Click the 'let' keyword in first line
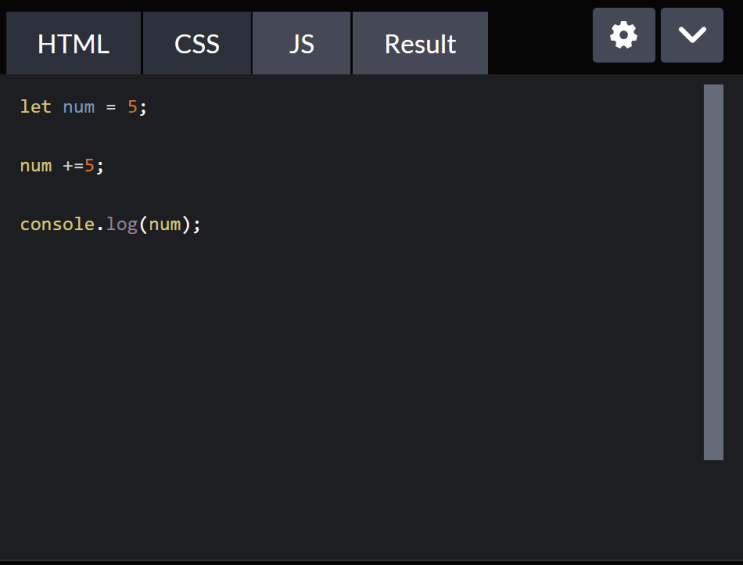Screen dimensions: 743x565 click(36, 107)
